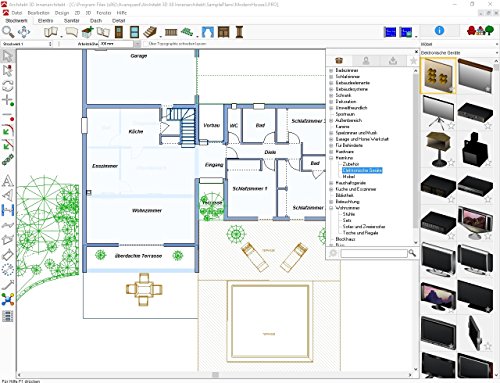Toggle the Topographie checkbox in options bar
500x383 pixels.
click(x=146, y=44)
